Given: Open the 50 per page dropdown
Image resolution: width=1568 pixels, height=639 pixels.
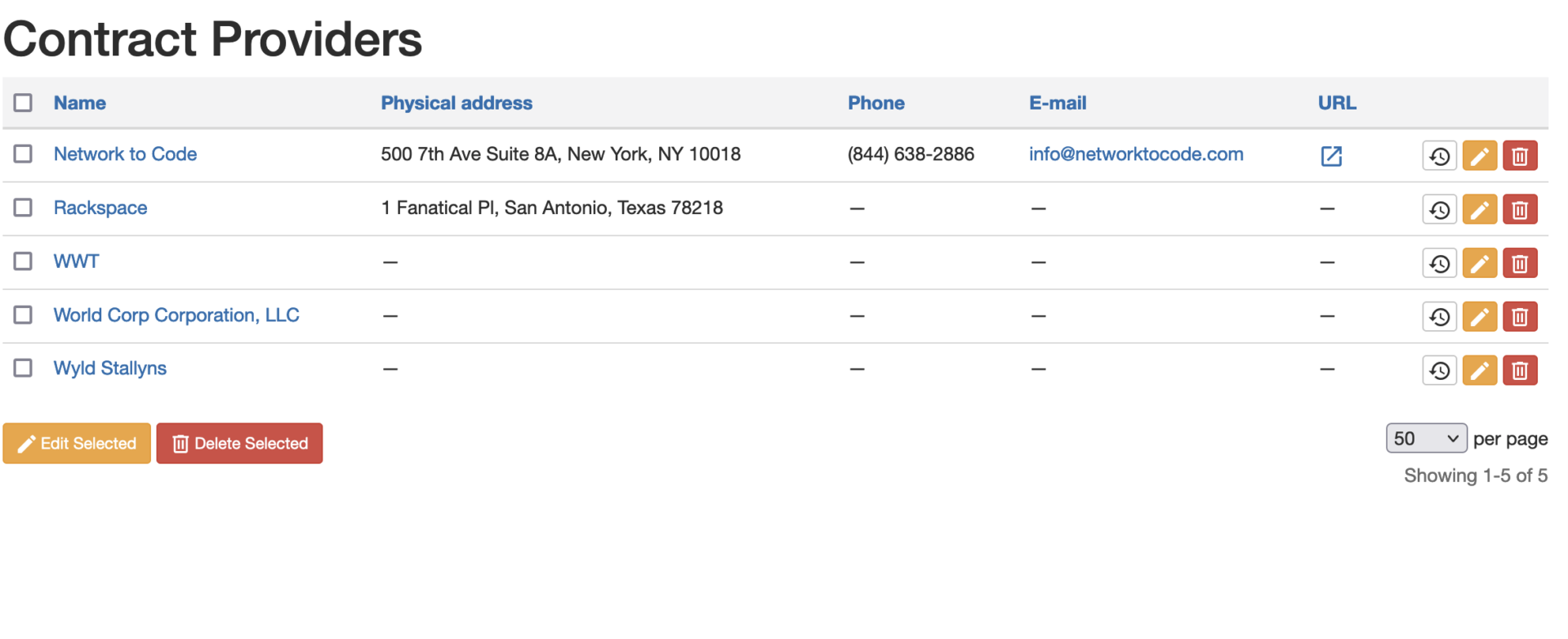Looking at the screenshot, I should point(1426,438).
